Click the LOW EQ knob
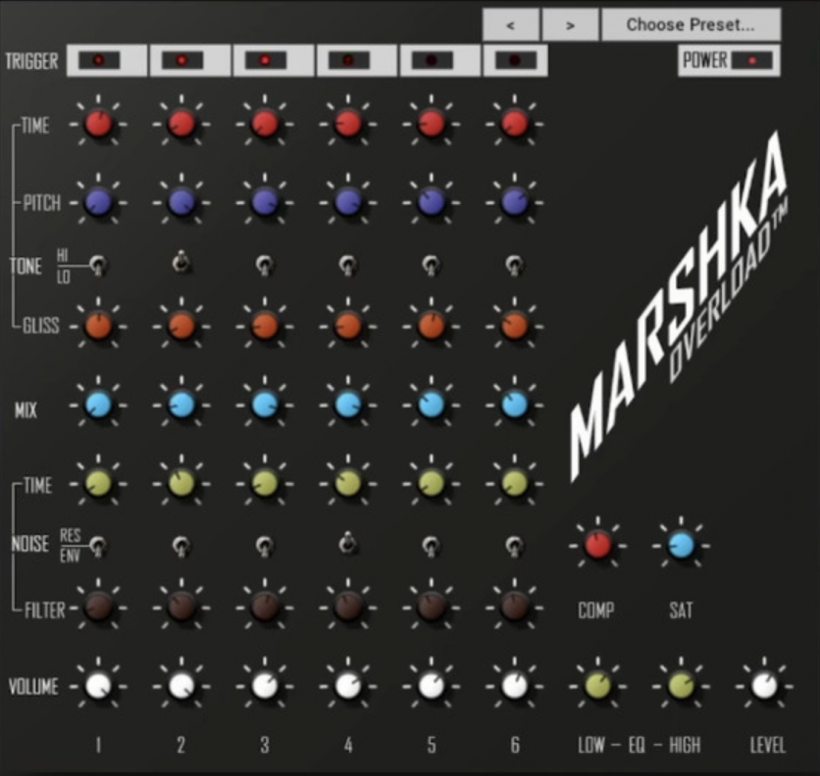The image size is (820, 776). [x=598, y=686]
